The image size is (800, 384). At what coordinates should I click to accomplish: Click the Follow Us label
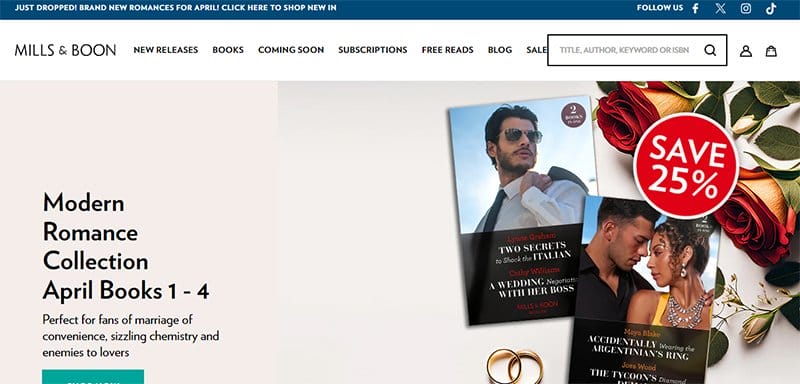tap(660, 8)
